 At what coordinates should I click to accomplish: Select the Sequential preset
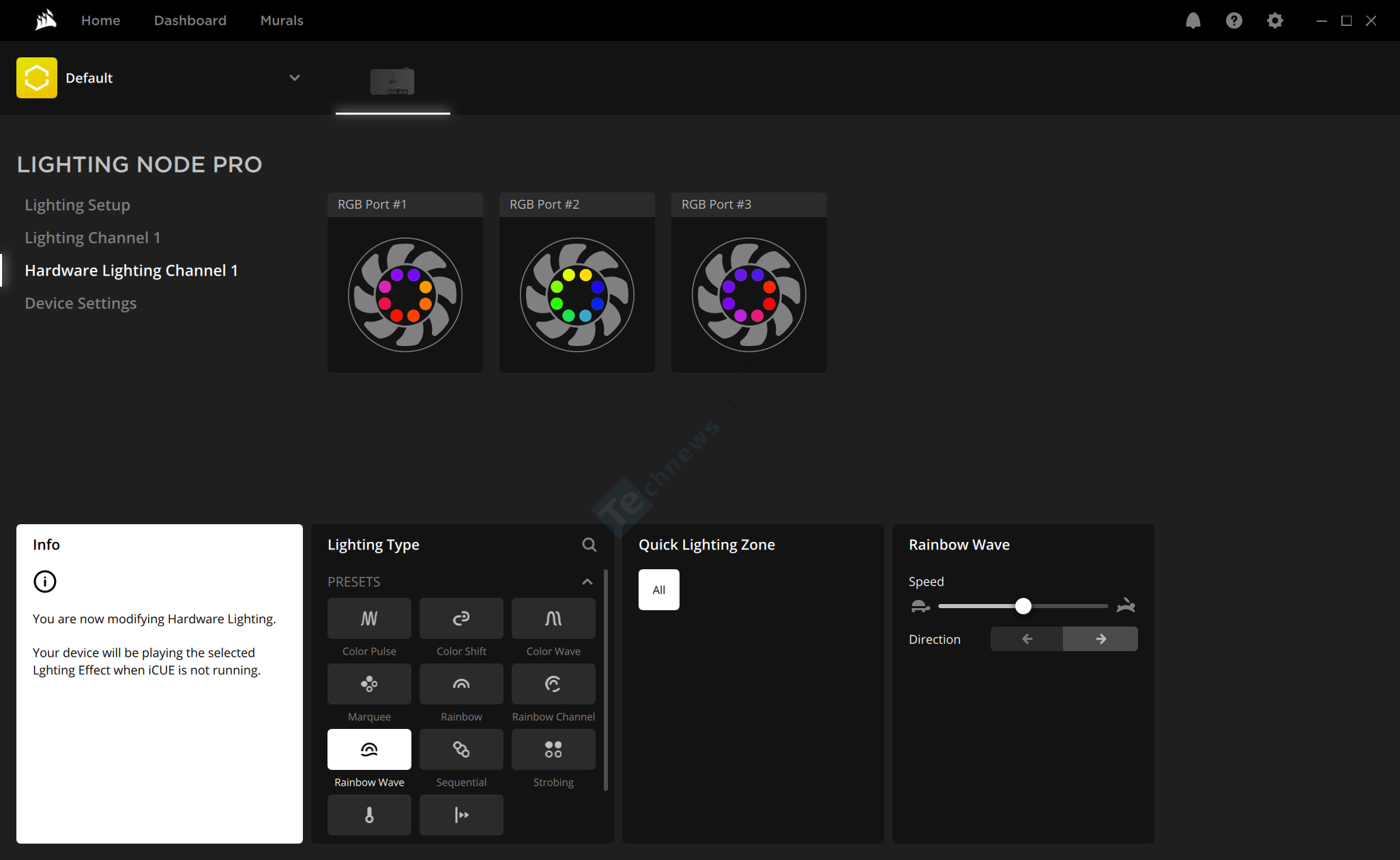[461, 749]
